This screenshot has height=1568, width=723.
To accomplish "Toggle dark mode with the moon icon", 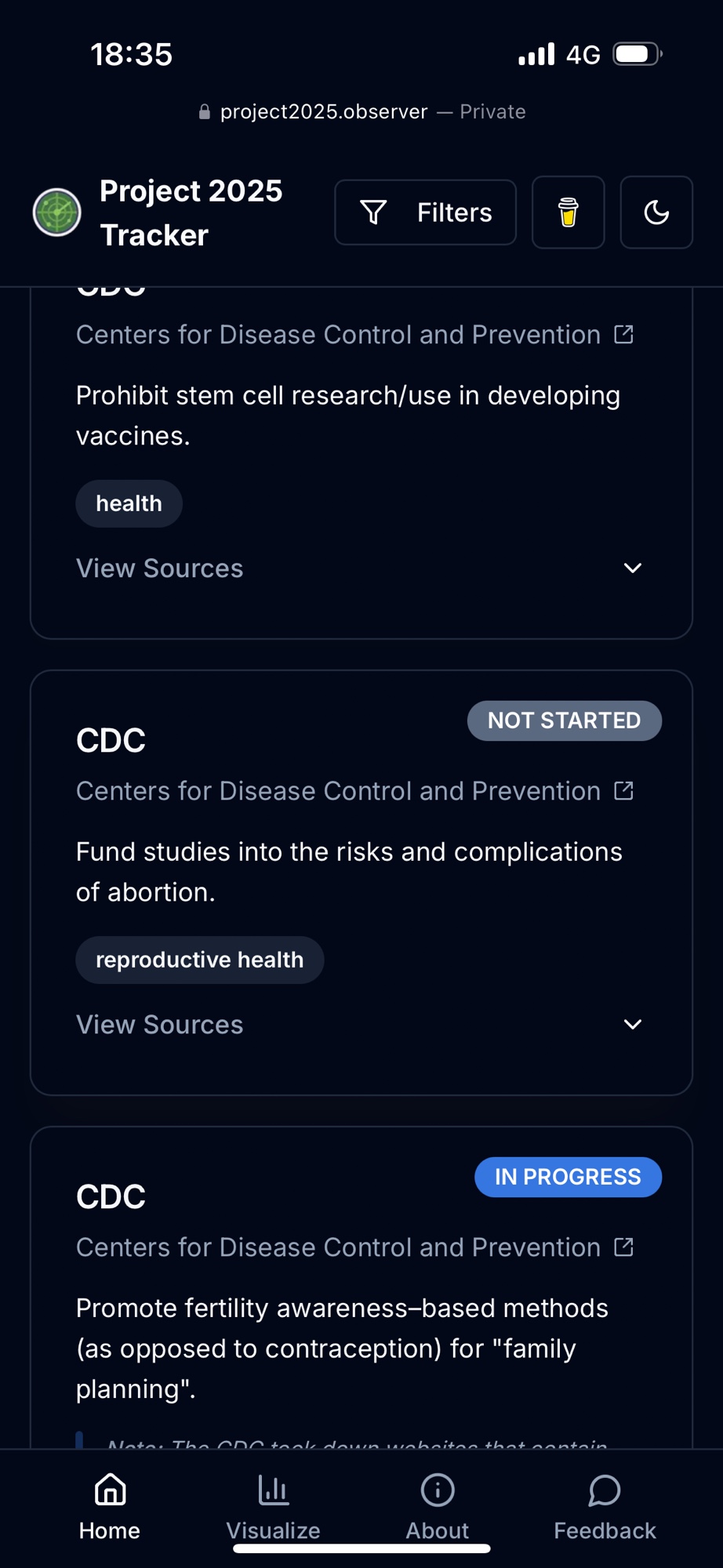I will [x=656, y=212].
